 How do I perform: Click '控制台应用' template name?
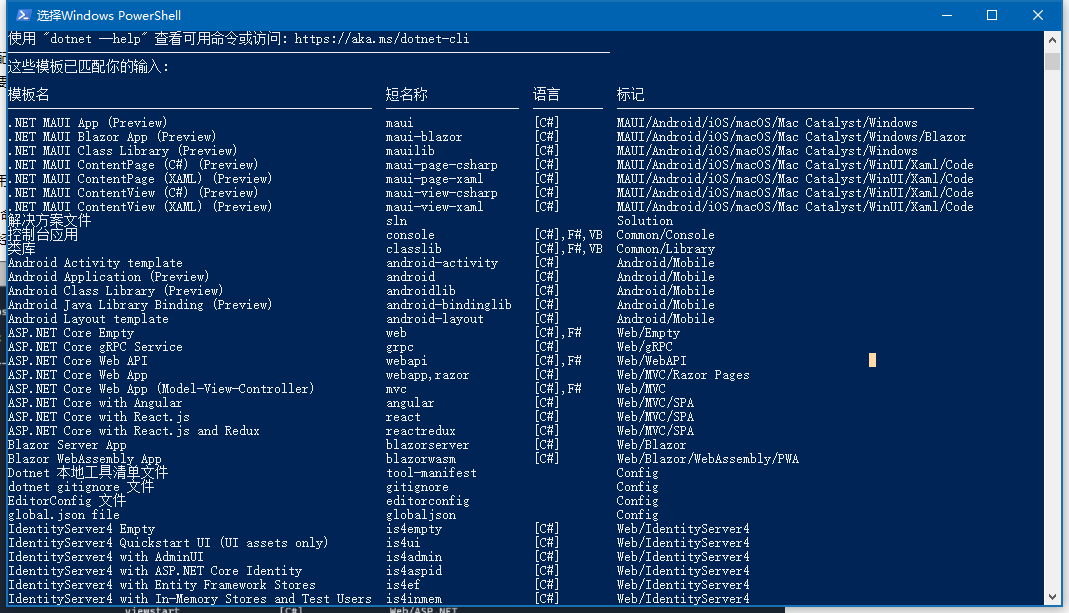coord(42,235)
